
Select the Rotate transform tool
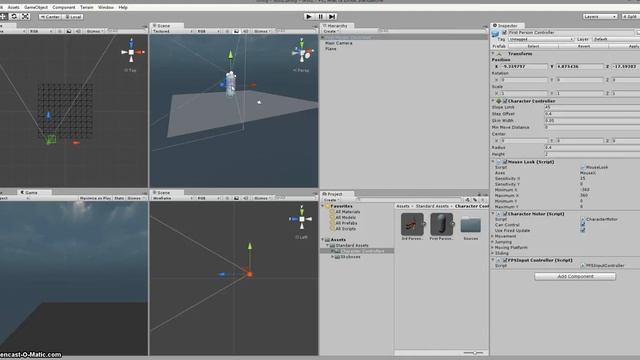(x=14, y=16)
